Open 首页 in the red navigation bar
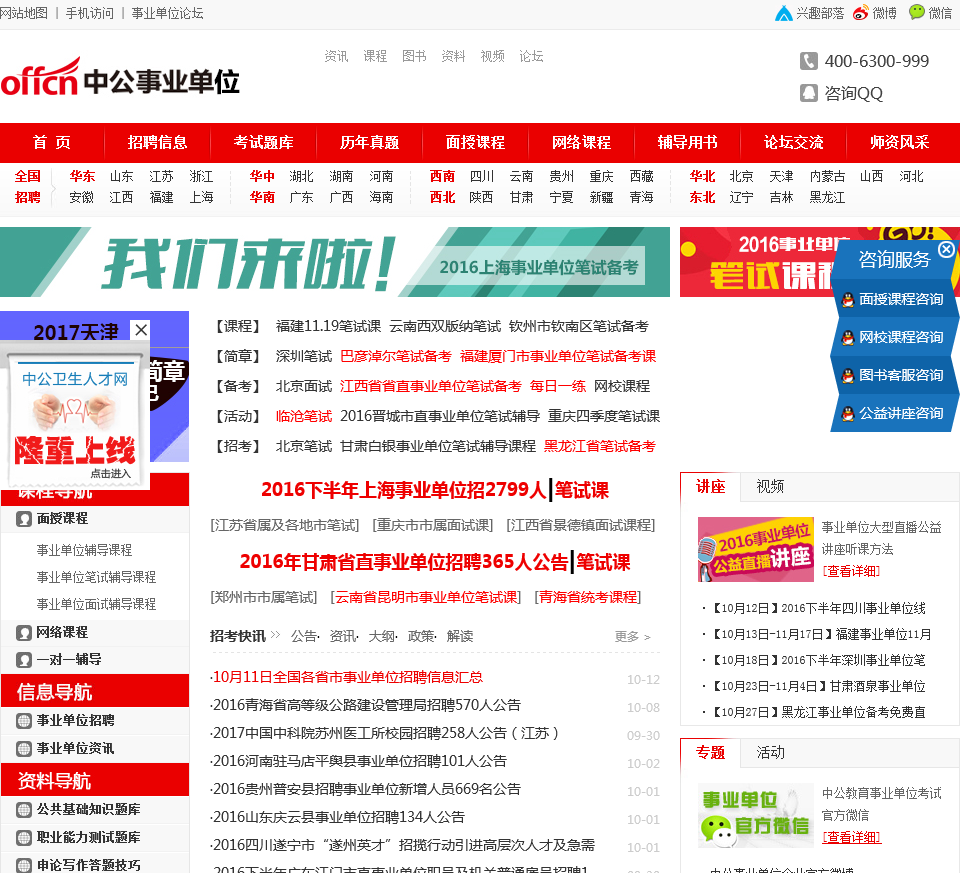This screenshot has height=873, width=960. [x=52, y=143]
